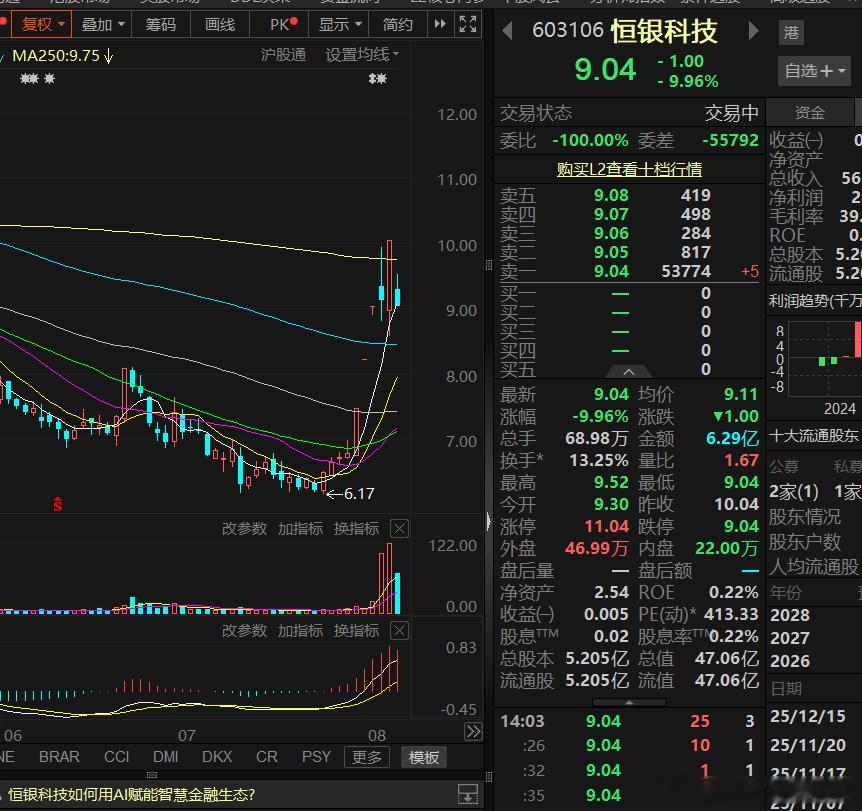862x811 pixels.
Task: Click the 25/11/20 date entry
Action: [808, 745]
